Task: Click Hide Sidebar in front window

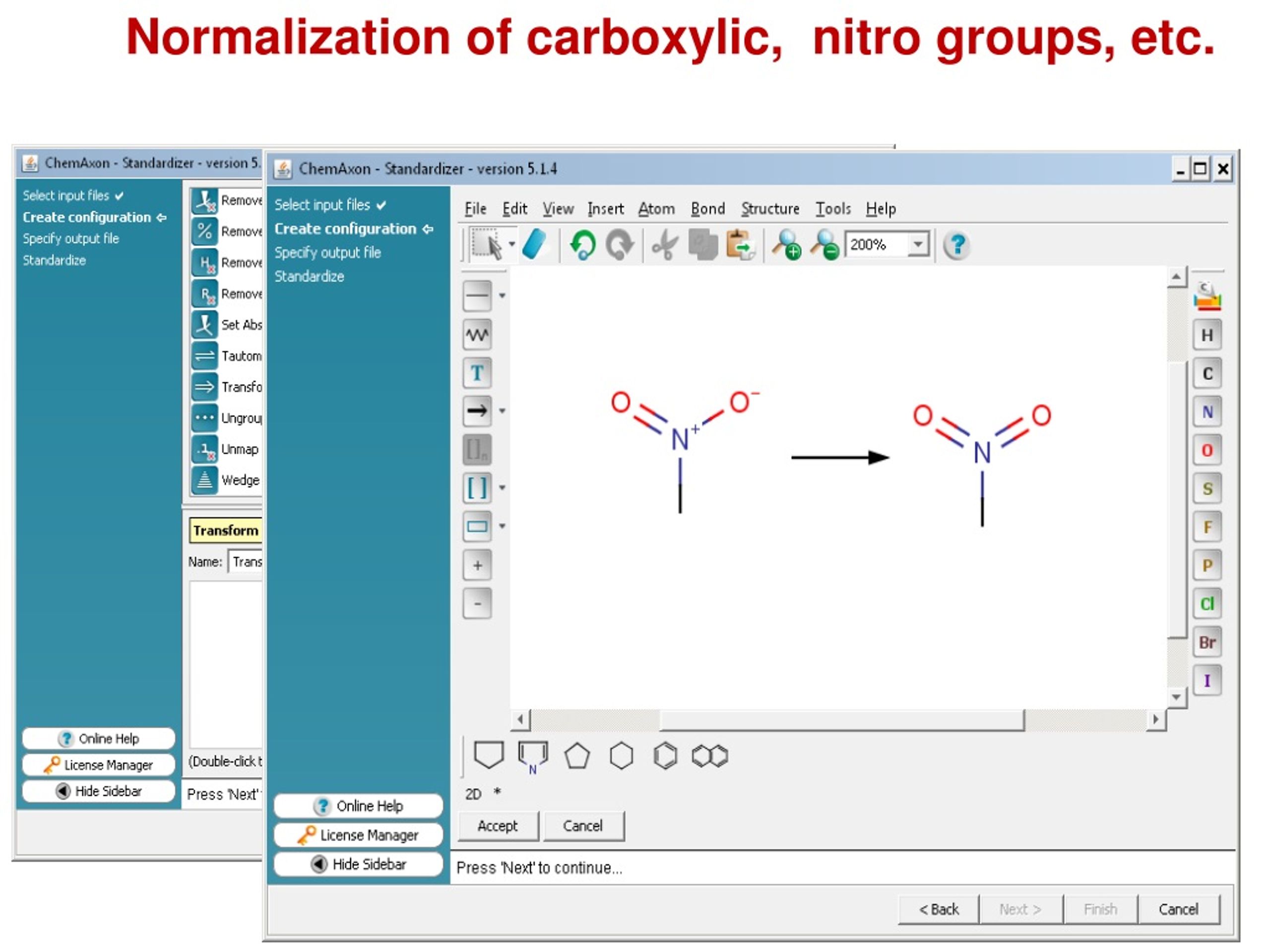Action: (x=358, y=864)
